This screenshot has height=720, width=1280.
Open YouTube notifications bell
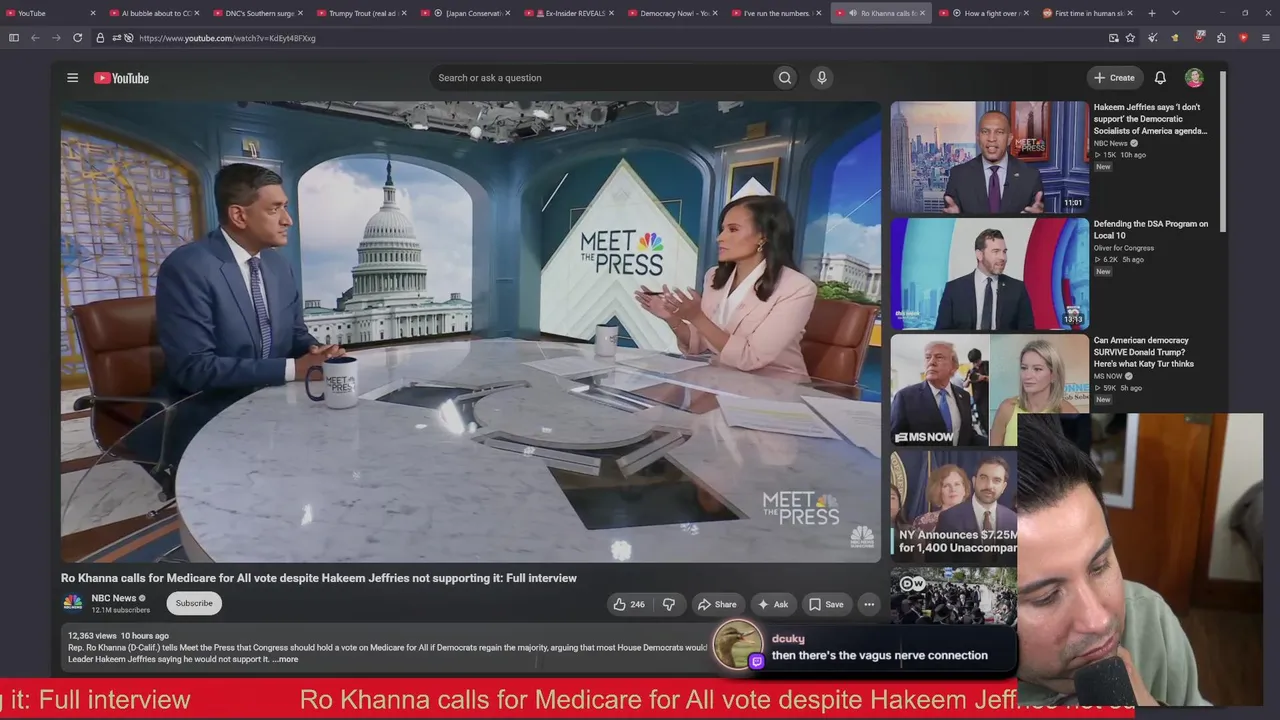coord(1160,78)
